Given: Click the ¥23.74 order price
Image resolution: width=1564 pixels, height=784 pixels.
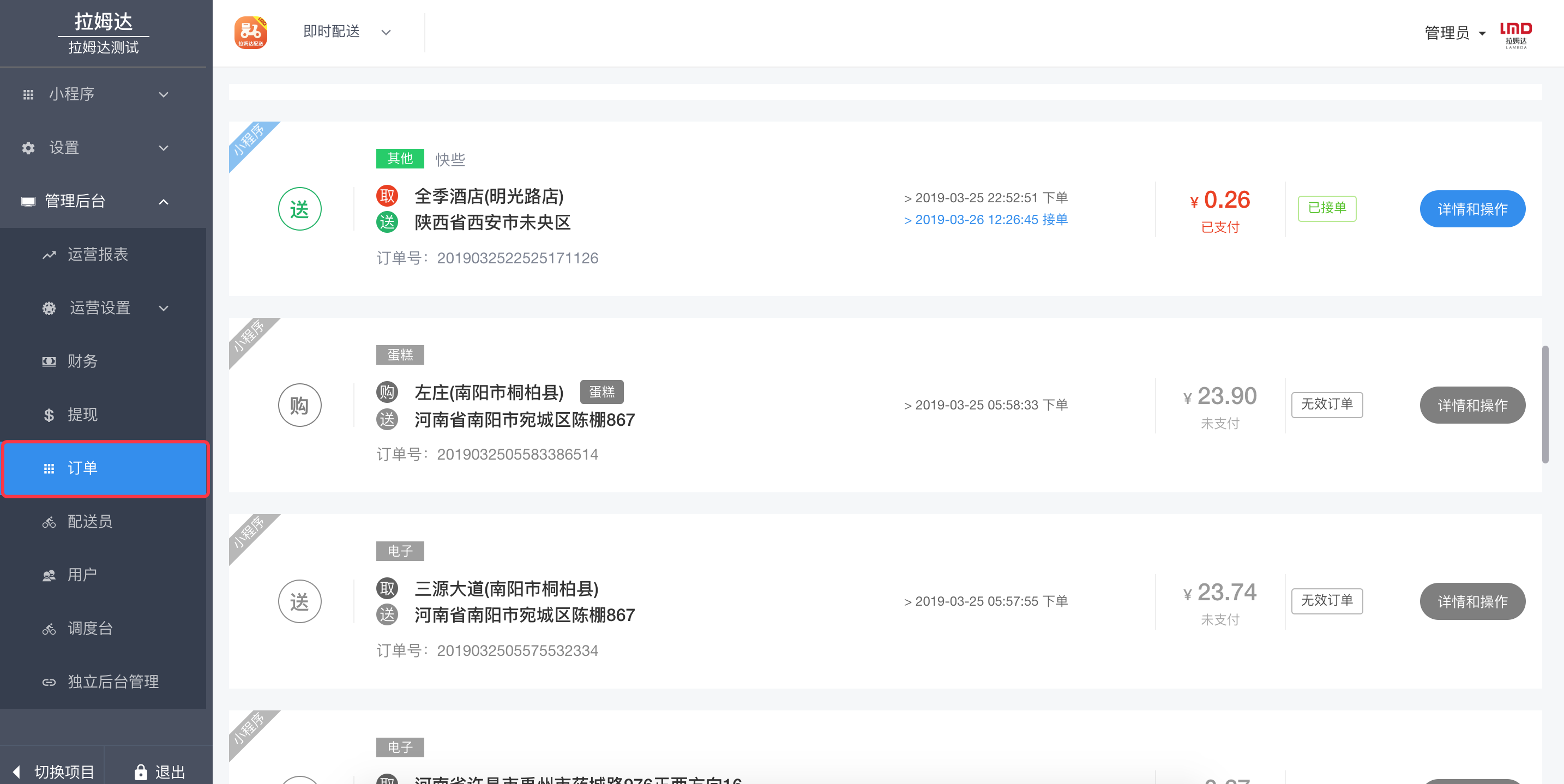Looking at the screenshot, I should click(x=1220, y=592).
